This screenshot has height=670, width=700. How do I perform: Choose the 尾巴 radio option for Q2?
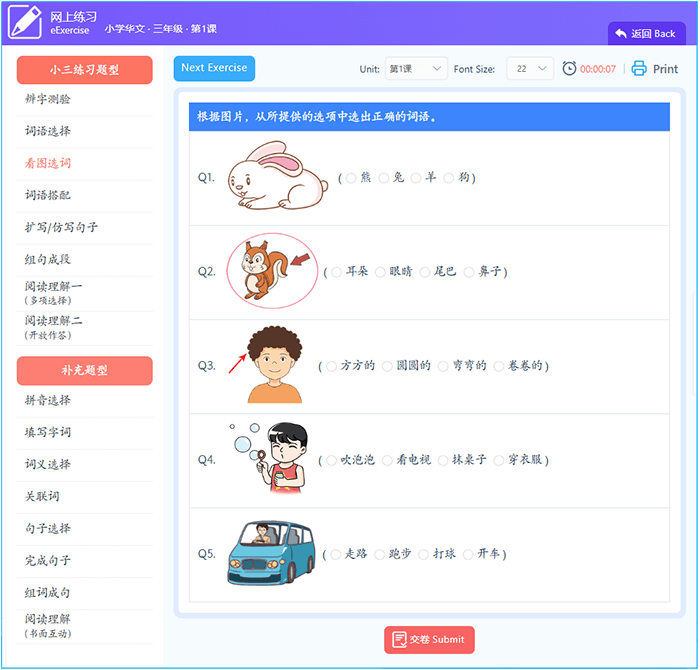click(426, 272)
